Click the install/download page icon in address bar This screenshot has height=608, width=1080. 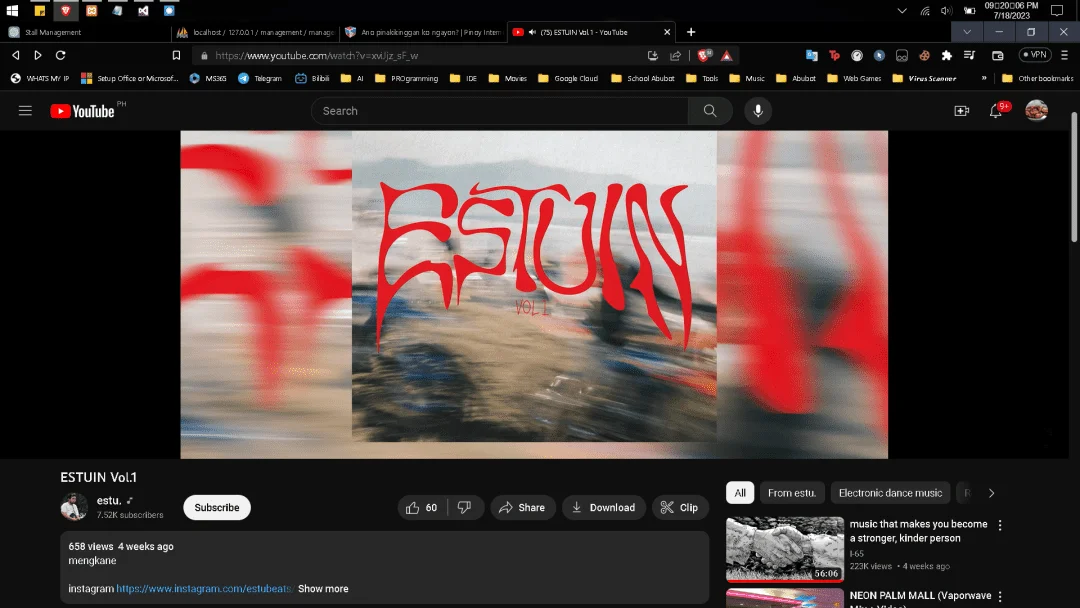point(652,56)
